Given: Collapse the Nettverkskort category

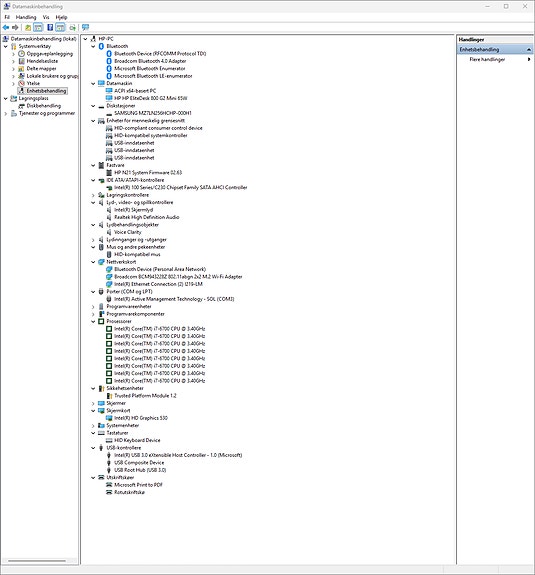Looking at the screenshot, I should click(x=93, y=262).
